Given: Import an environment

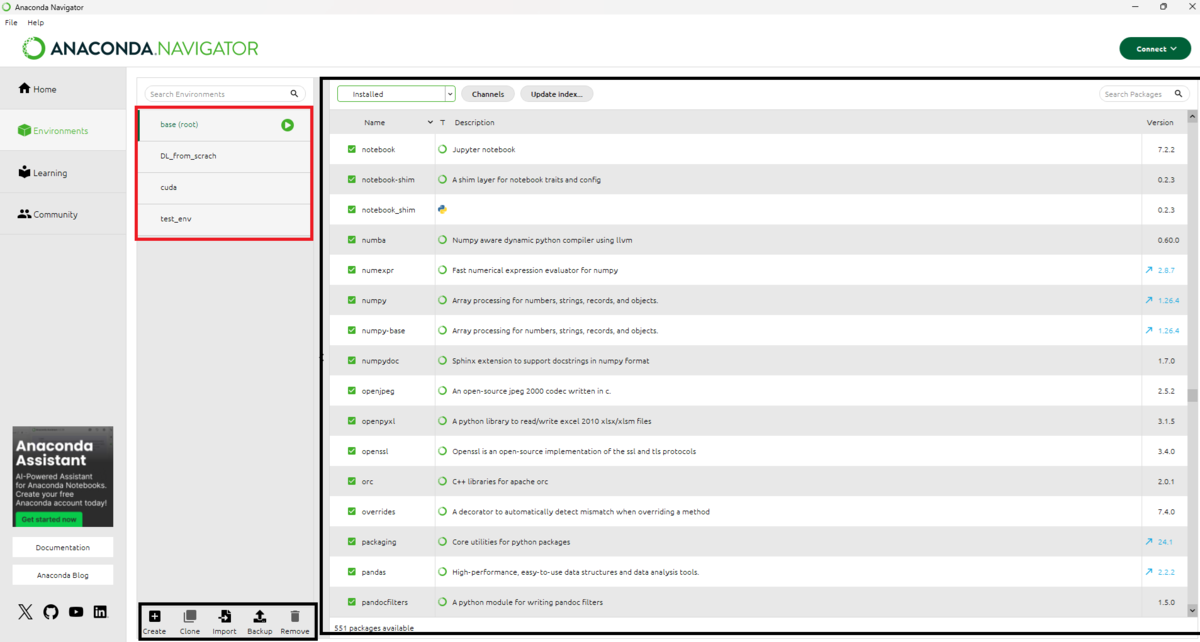Looking at the screenshot, I should coord(224,622).
